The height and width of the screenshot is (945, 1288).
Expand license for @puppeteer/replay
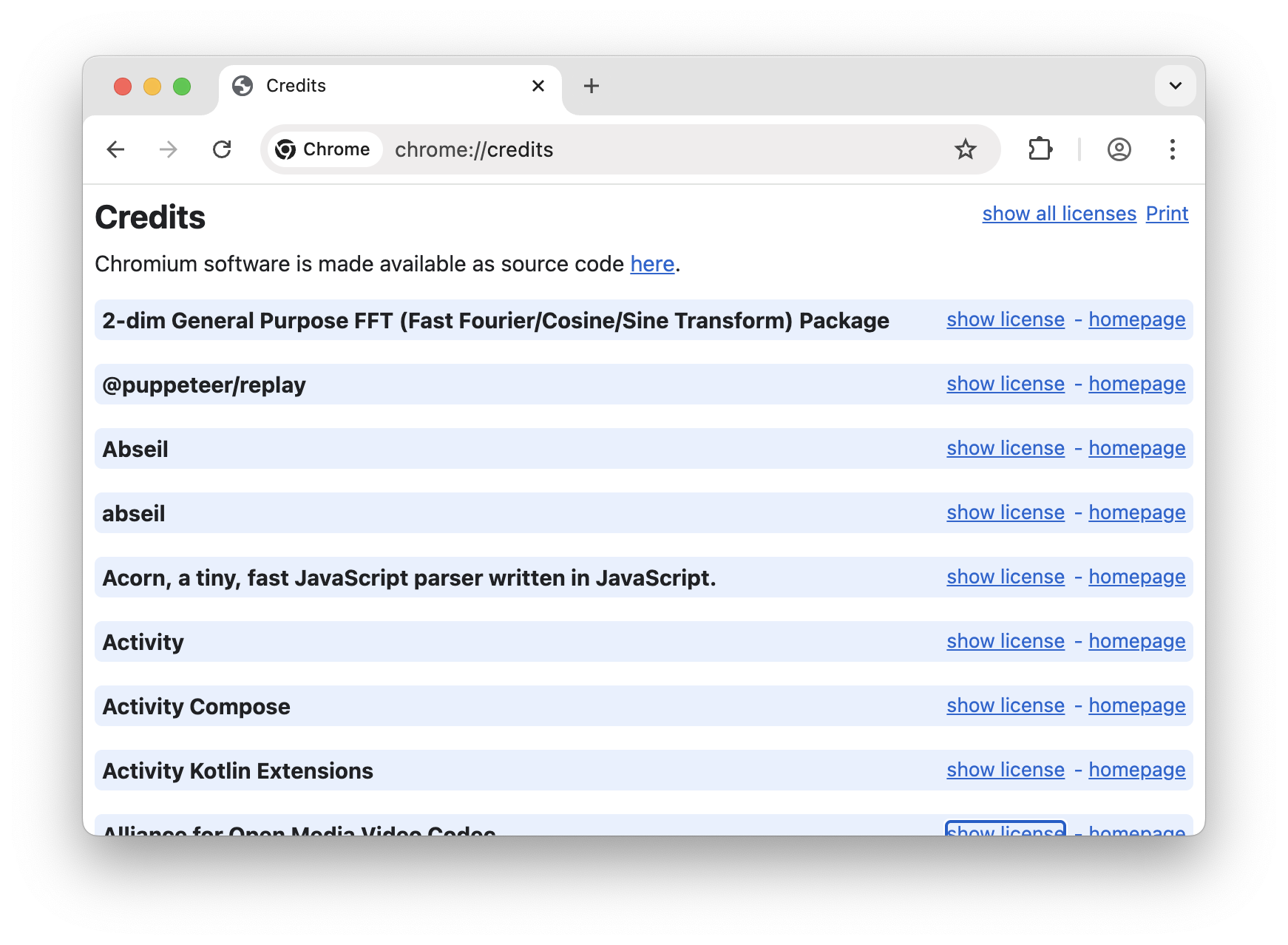(1006, 384)
